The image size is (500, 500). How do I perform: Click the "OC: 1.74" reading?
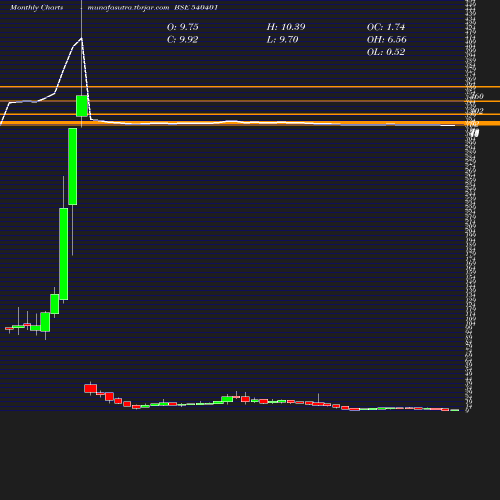tap(386, 27)
